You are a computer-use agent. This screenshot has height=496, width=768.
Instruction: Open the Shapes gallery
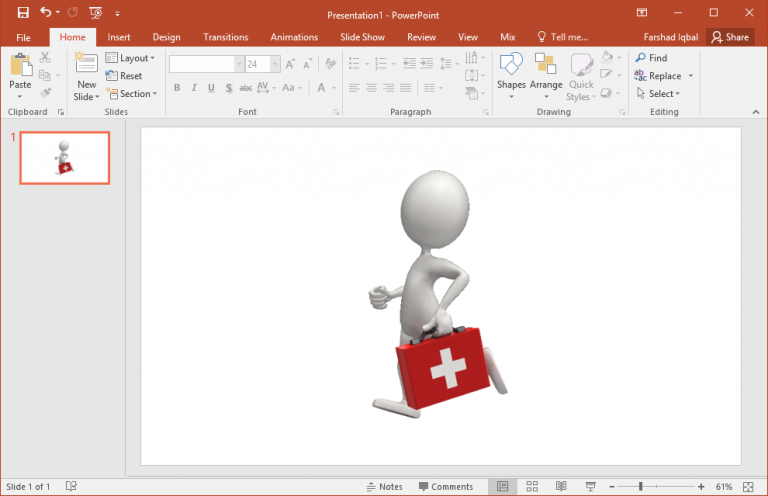point(511,76)
